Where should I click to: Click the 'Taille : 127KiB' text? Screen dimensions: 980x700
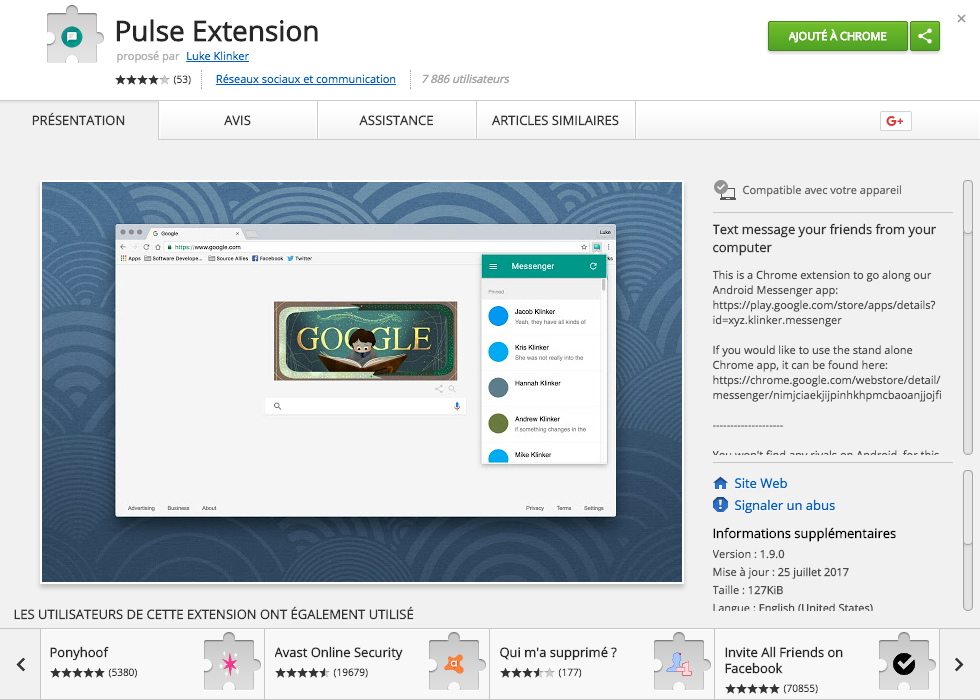748,590
